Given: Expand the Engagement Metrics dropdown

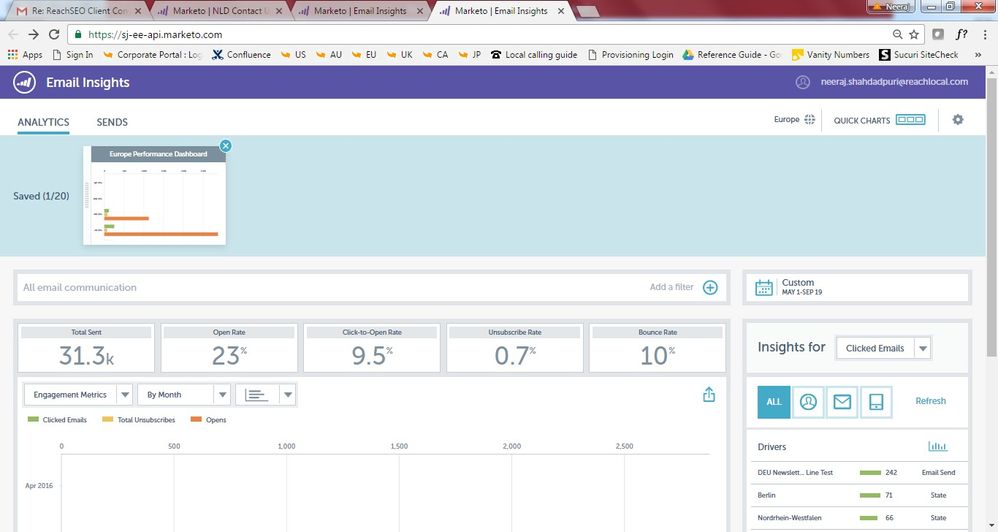Looking at the screenshot, I should (124, 395).
